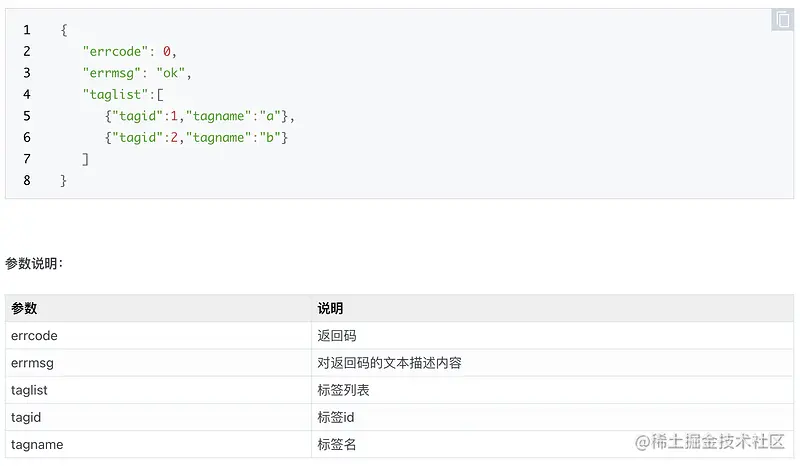Click the copy code icon
Image resolution: width=800 pixels, height=466 pixels.
782,20
